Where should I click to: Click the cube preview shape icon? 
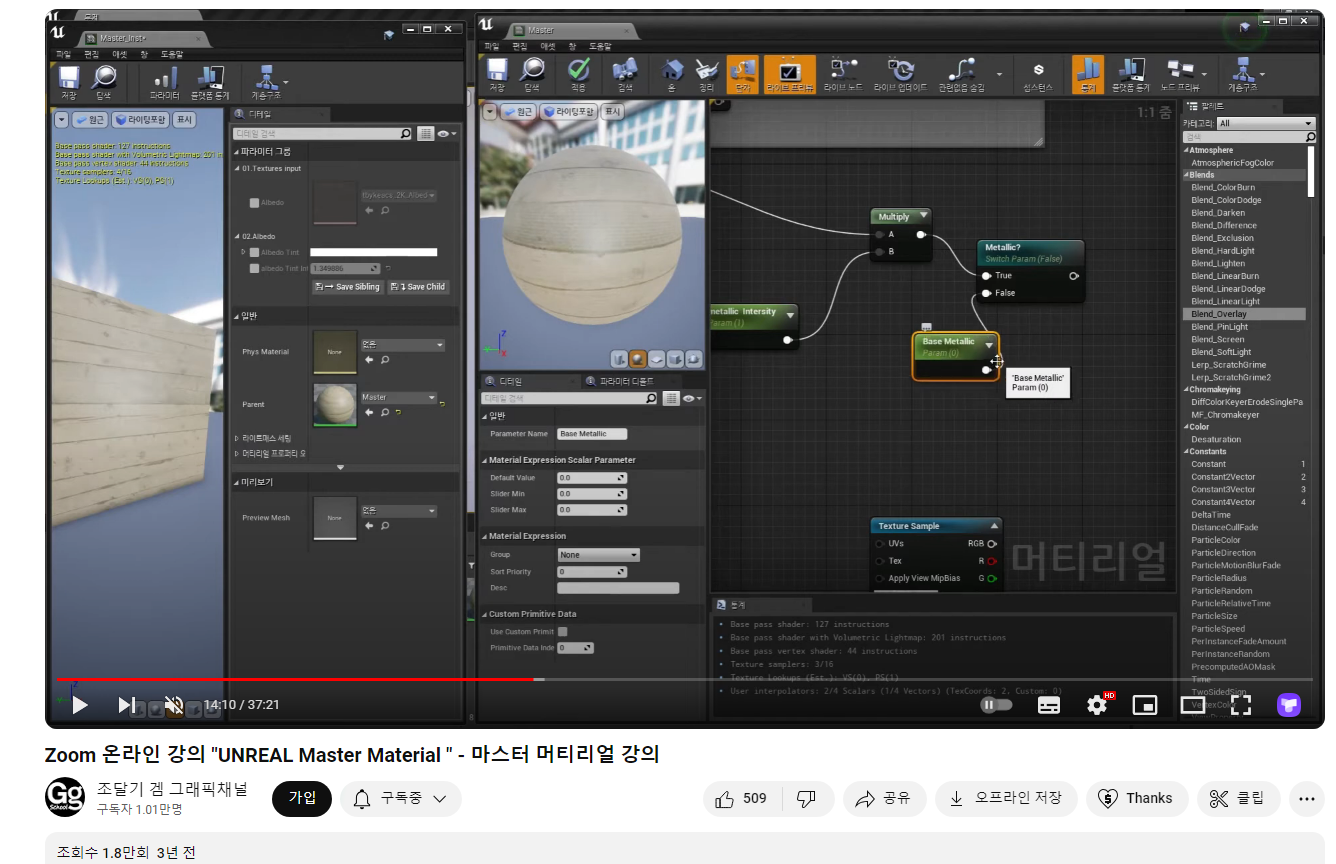[675, 359]
